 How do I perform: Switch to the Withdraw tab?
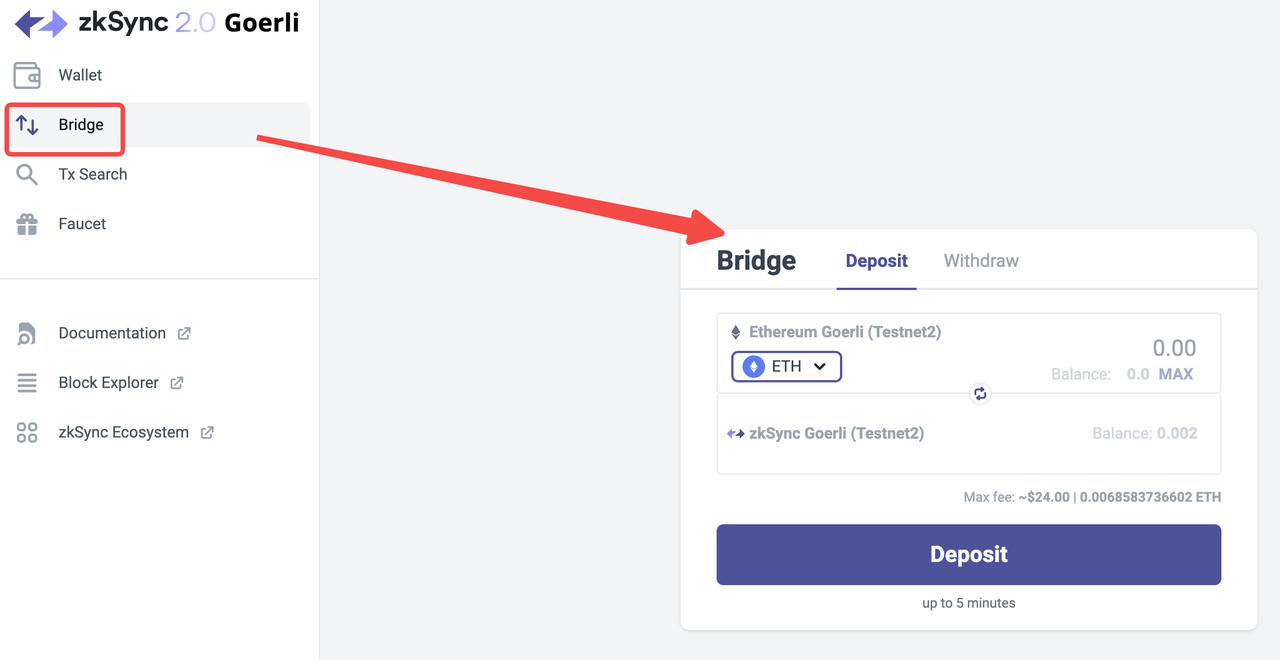click(x=981, y=261)
